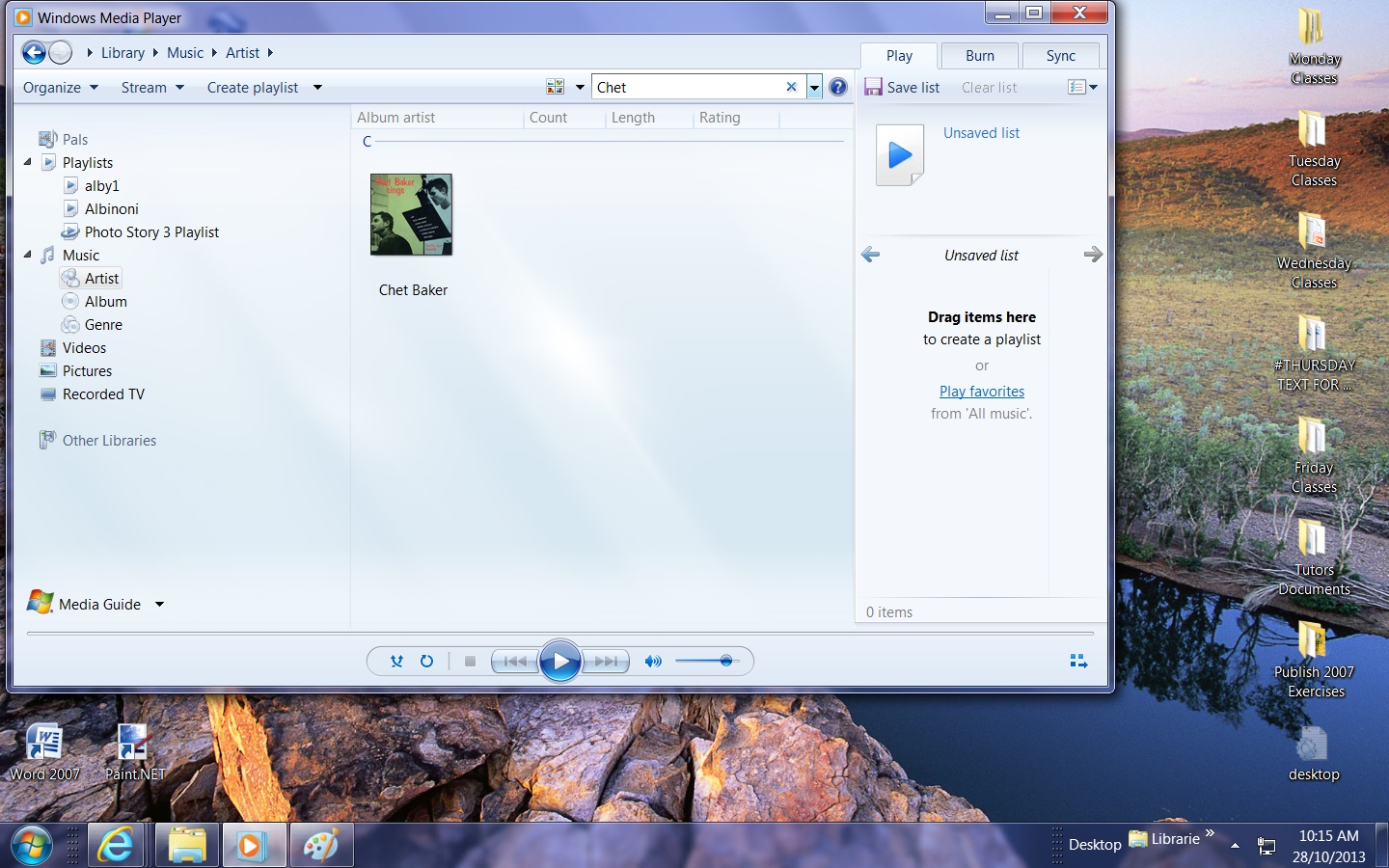Expand the Media Guide dropdown arrow
1389x868 pixels.
pos(159,605)
